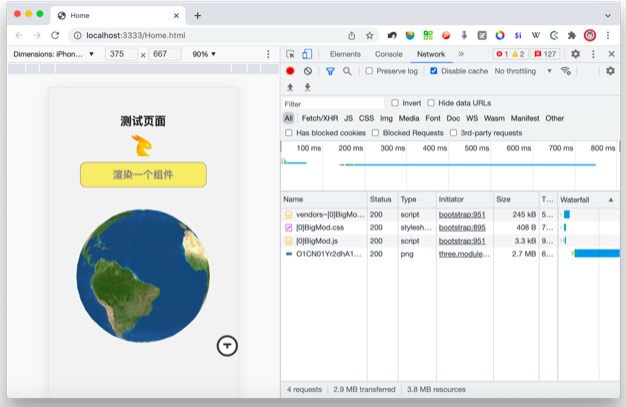Image resolution: width=626 pixels, height=407 pixels.
Task: Switch to the Elements tab
Action: [345, 54]
